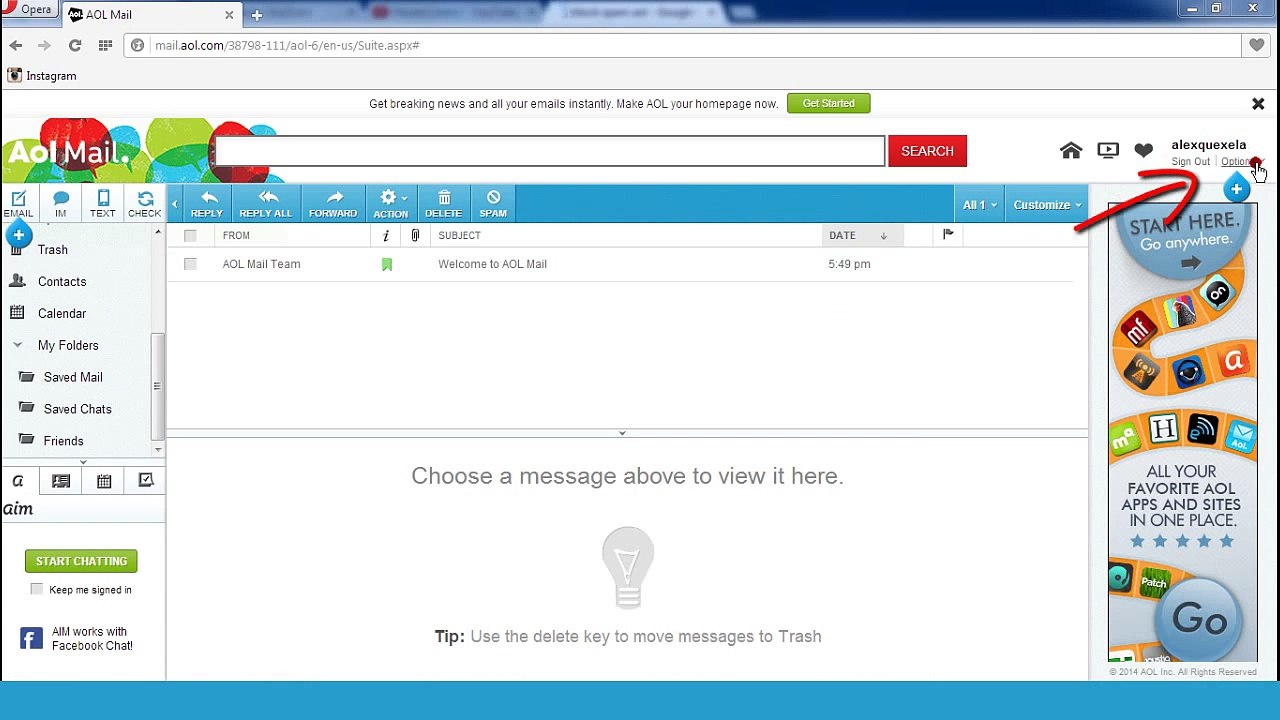Screen dimensions: 1280x720
Task: Reload the page in the browser
Action: (x=75, y=45)
